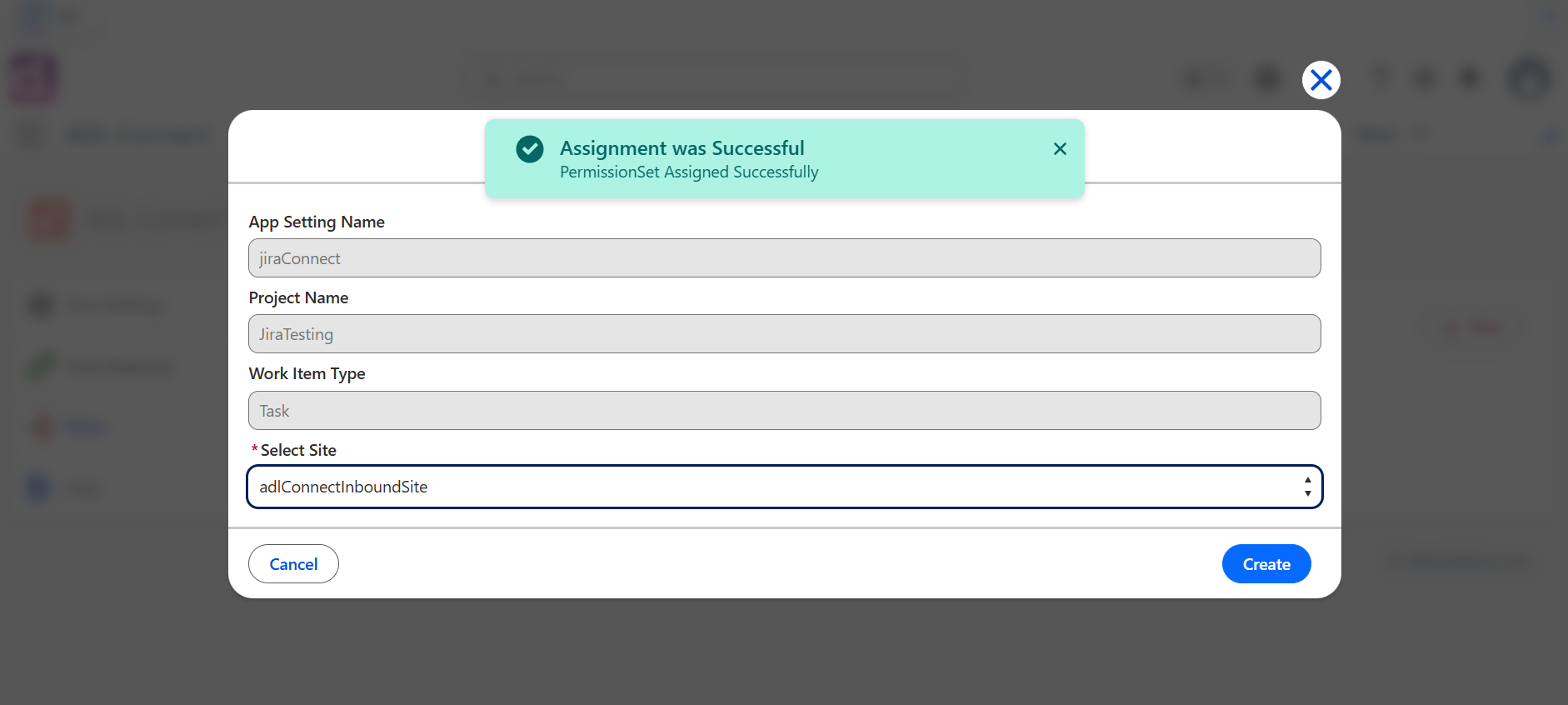
Task: Click the blue Create button
Action: 1266,564
